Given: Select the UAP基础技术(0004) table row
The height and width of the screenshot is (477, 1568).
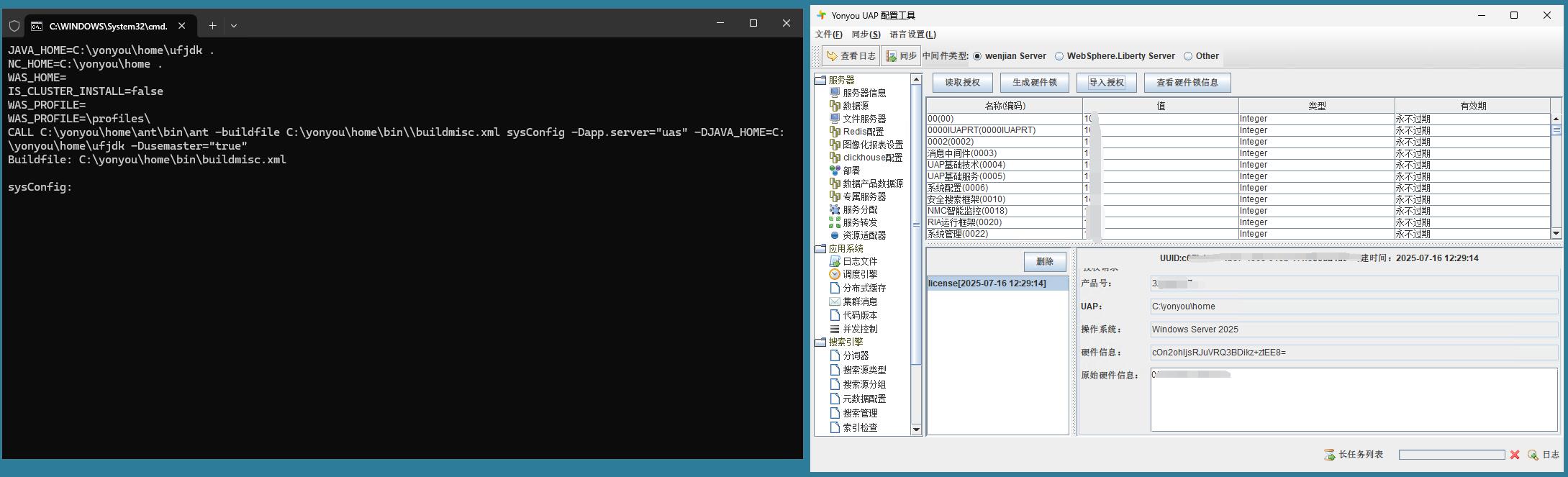Looking at the screenshot, I should 1238,165.
